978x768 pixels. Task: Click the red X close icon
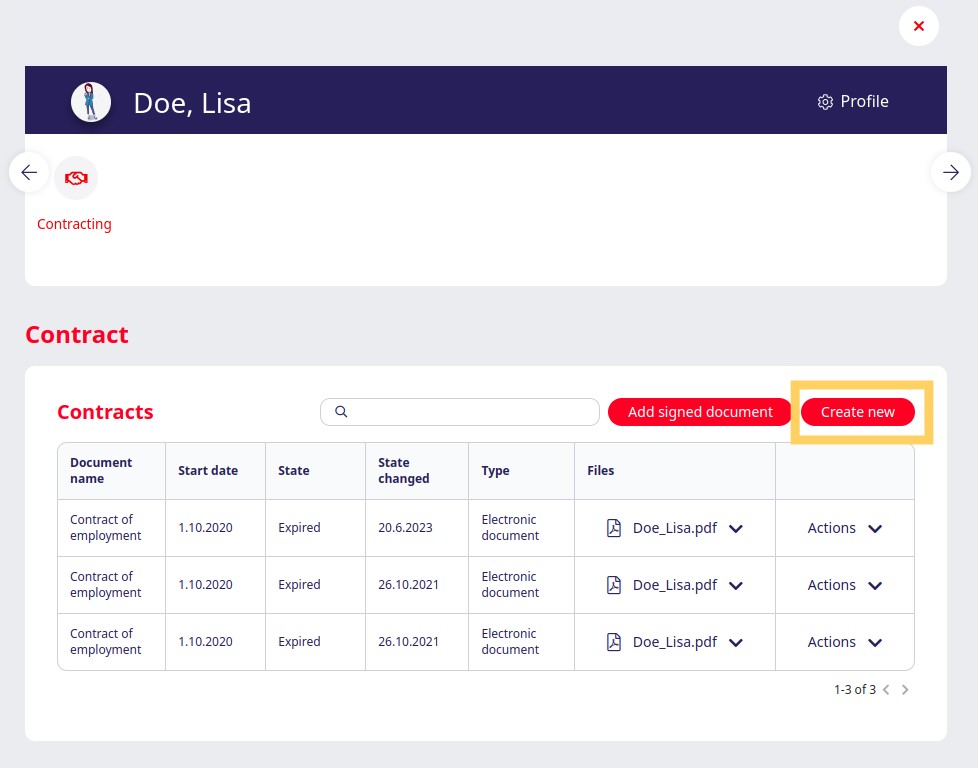click(918, 26)
